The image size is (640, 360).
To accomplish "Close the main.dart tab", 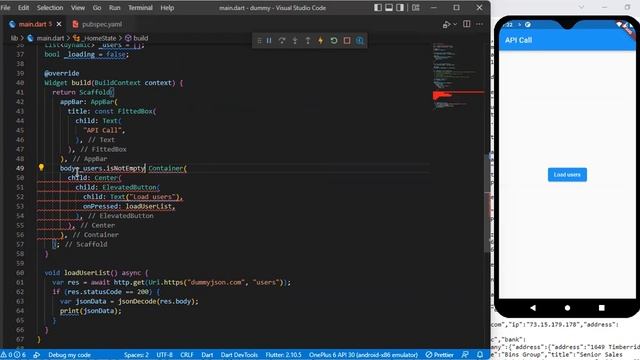I will click(x=59, y=24).
